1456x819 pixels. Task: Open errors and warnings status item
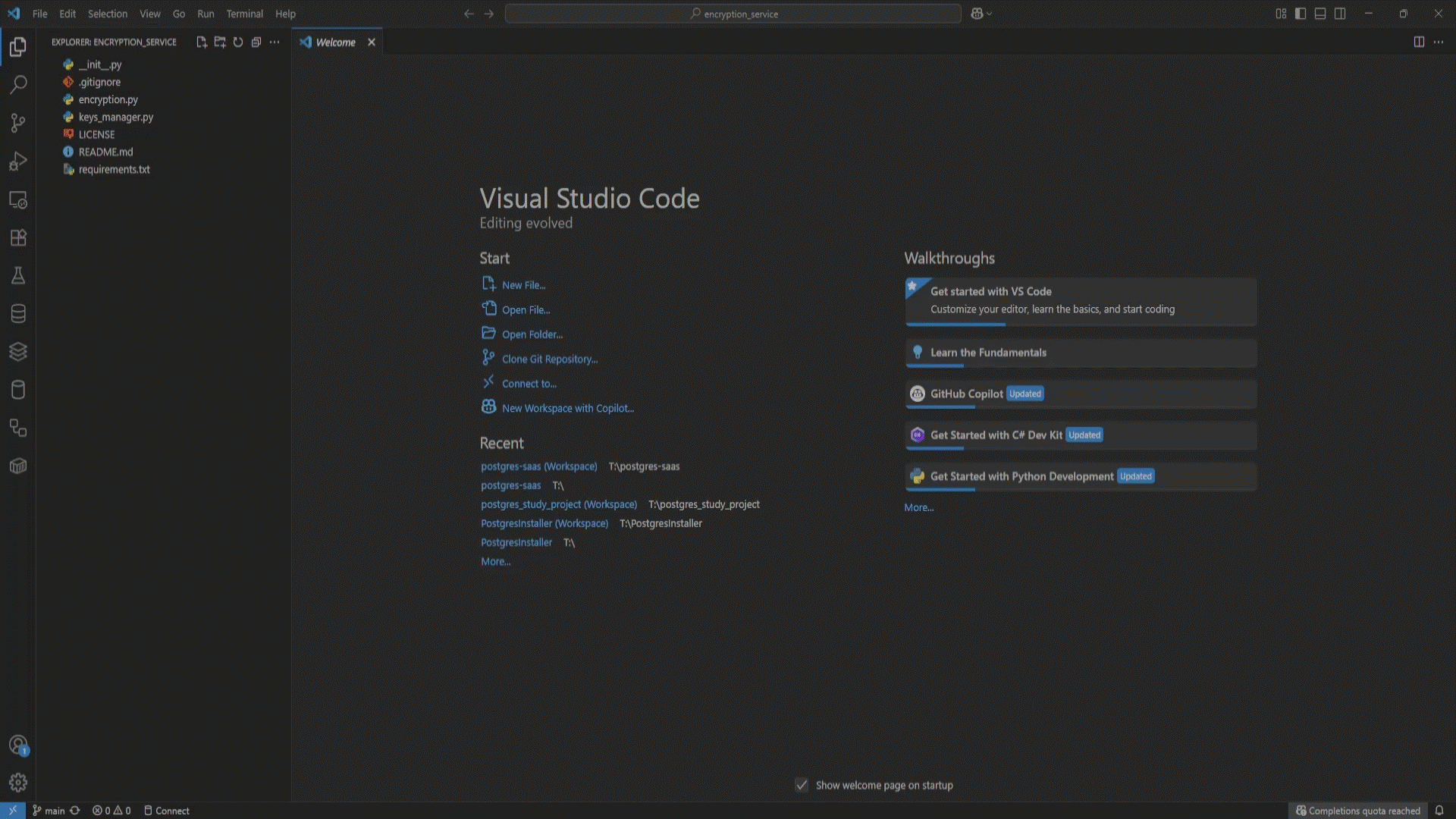(111, 811)
